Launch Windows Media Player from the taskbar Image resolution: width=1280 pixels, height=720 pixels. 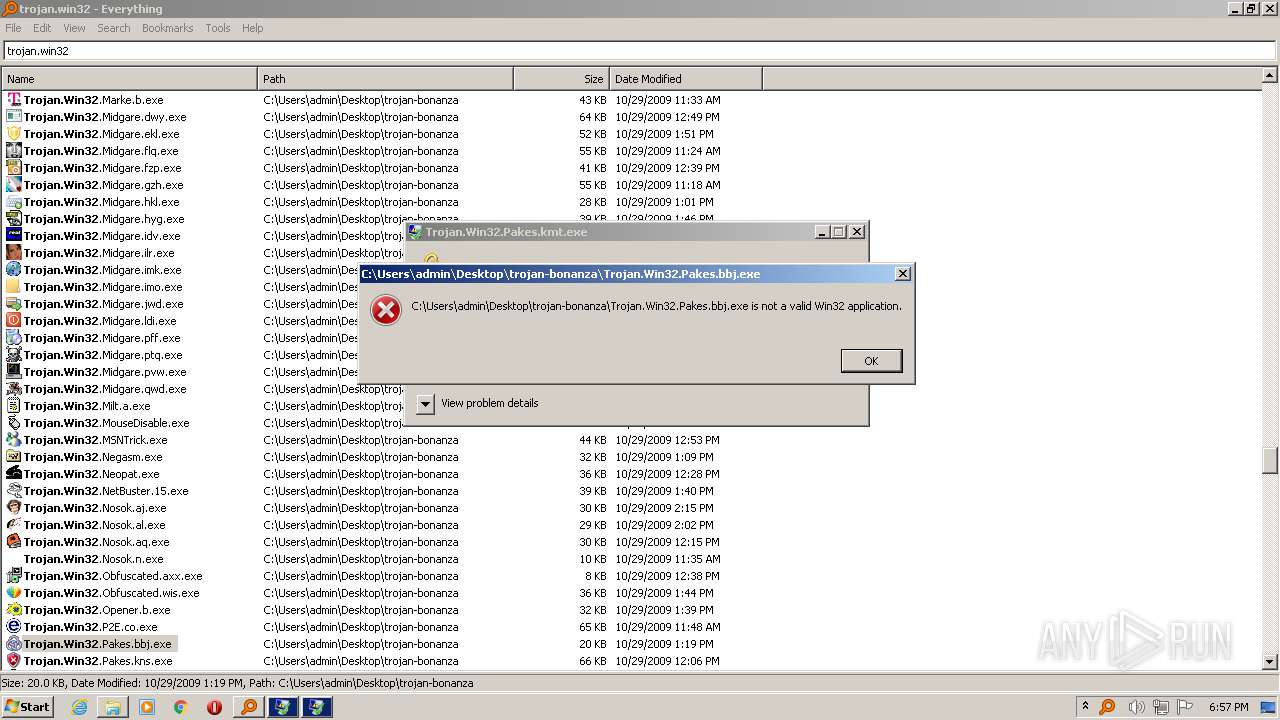pyautogui.click(x=147, y=707)
